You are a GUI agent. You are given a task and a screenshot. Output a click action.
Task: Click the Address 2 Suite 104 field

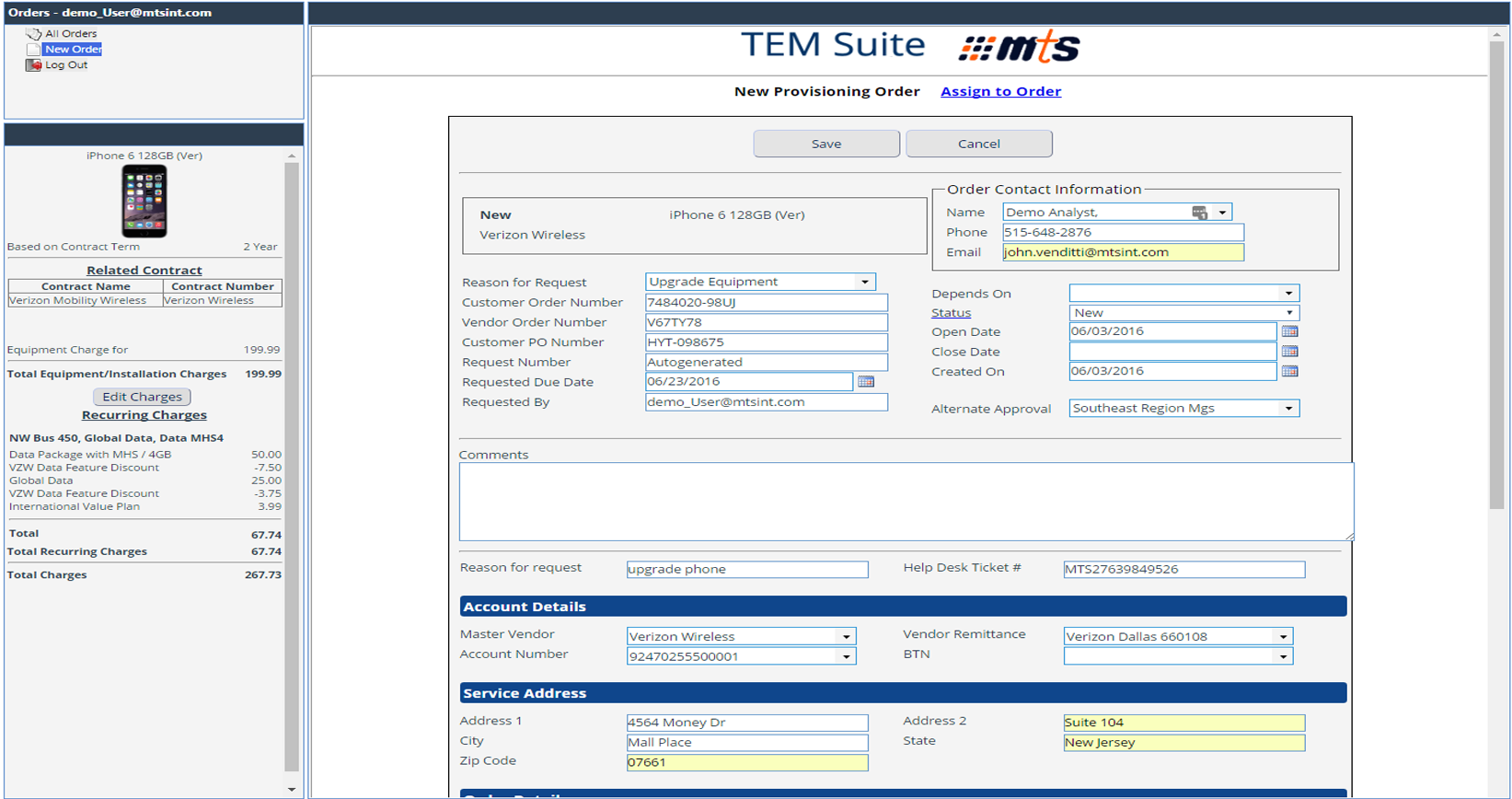tap(1183, 723)
